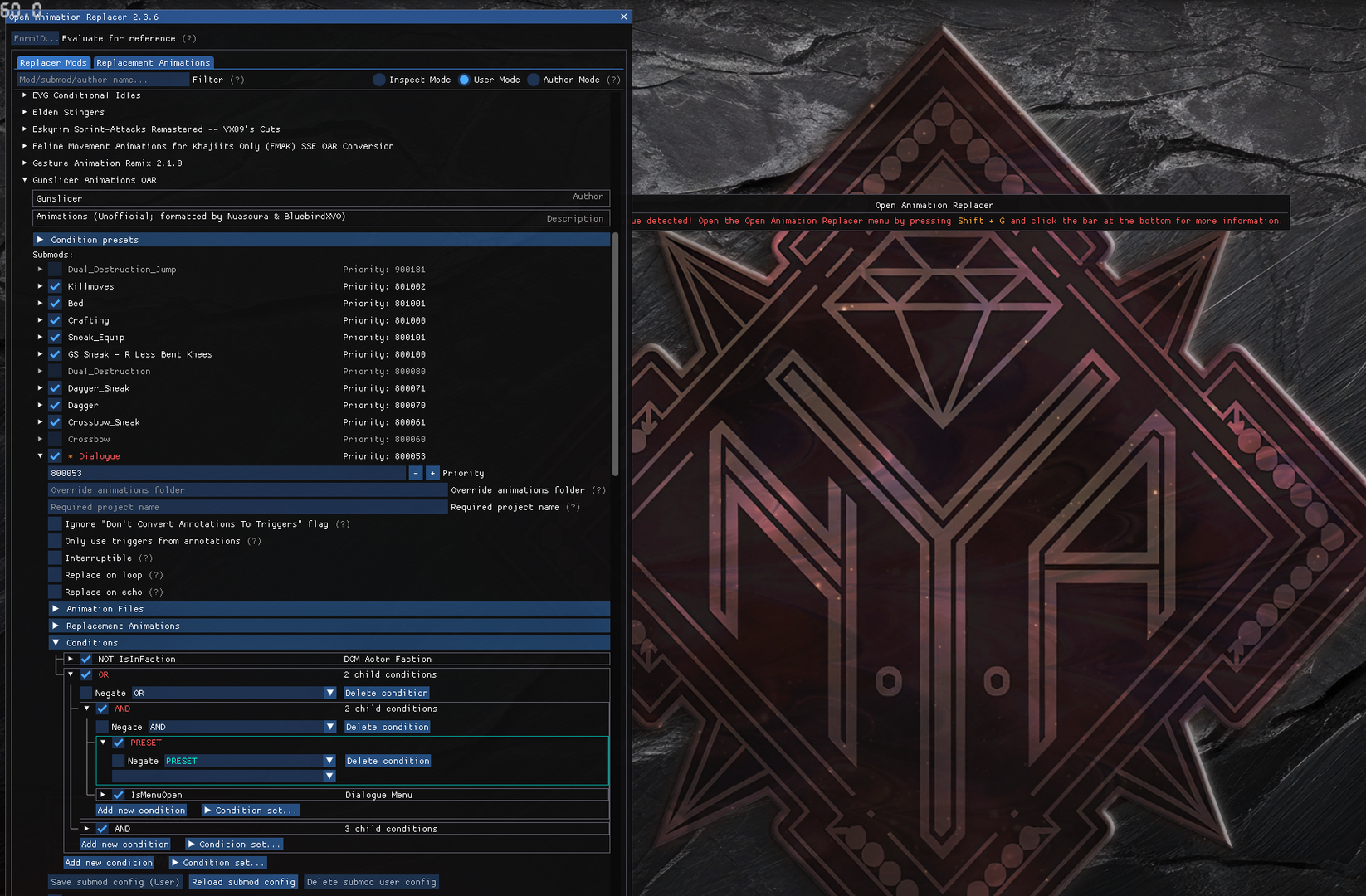Enable the Interruptible checkbox

55,558
